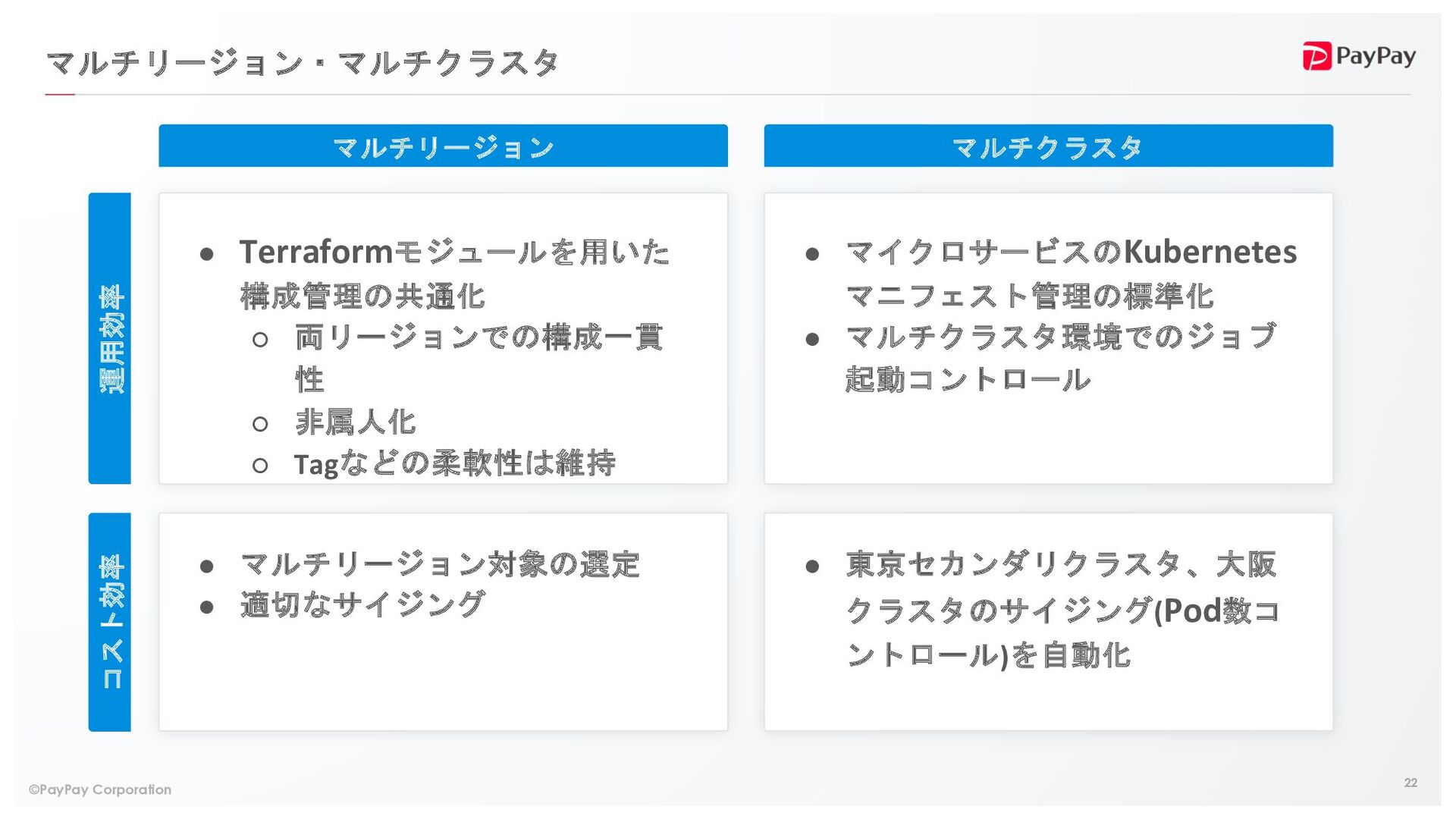Click the page number 22
The width and height of the screenshot is (1456, 819).
(1410, 783)
